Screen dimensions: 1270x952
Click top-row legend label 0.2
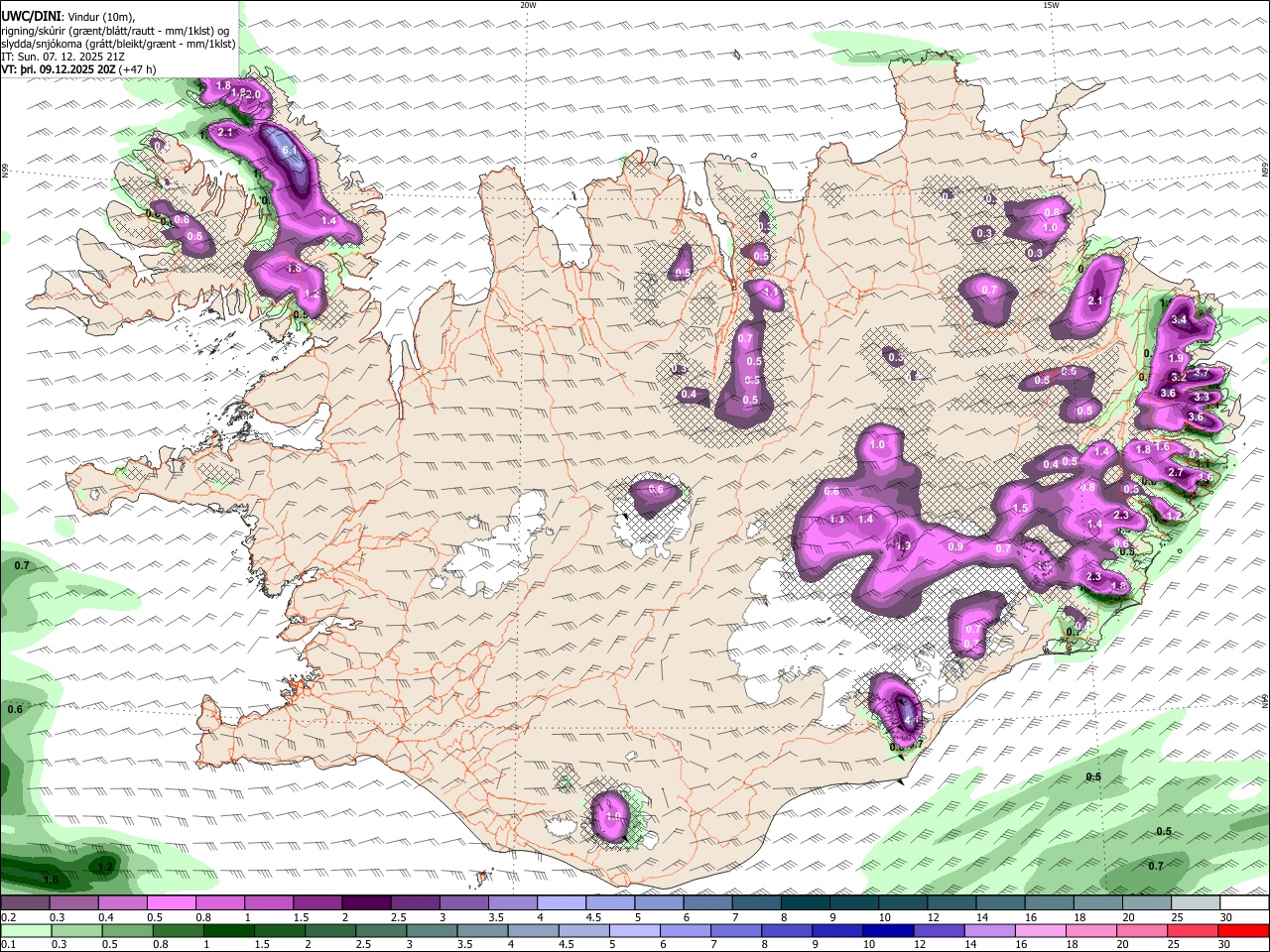[x=8, y=917]
